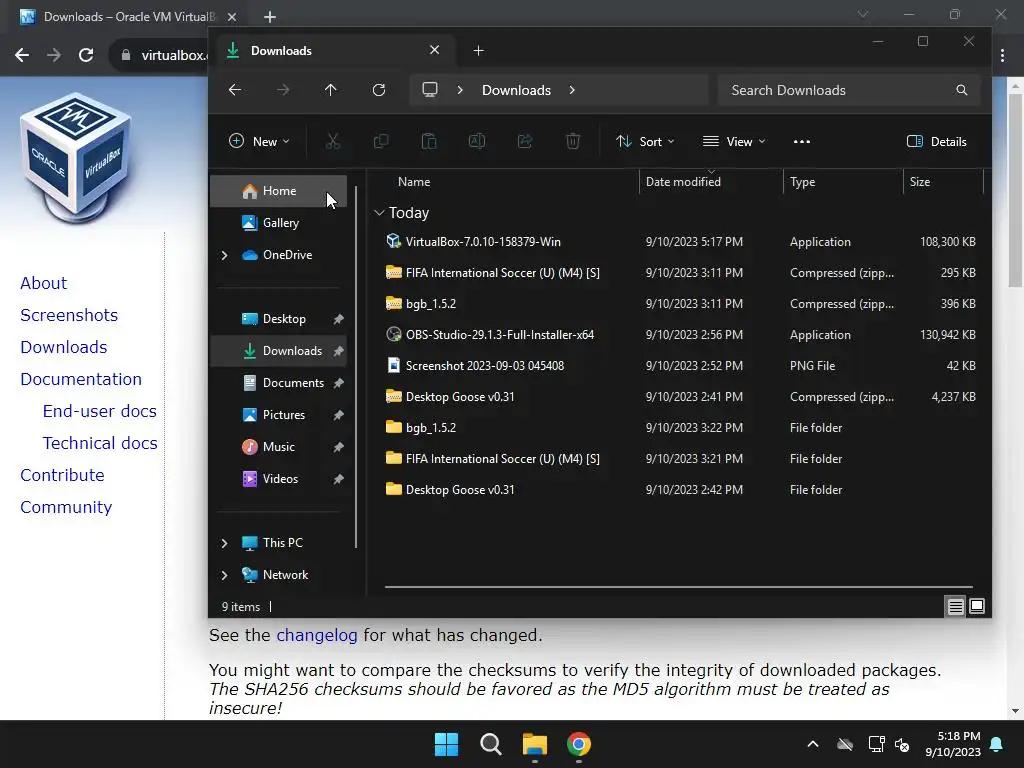This screenshot has width=1024, height=768.
Task: Open Documents quick access folder
Action: tap(279, 383)
